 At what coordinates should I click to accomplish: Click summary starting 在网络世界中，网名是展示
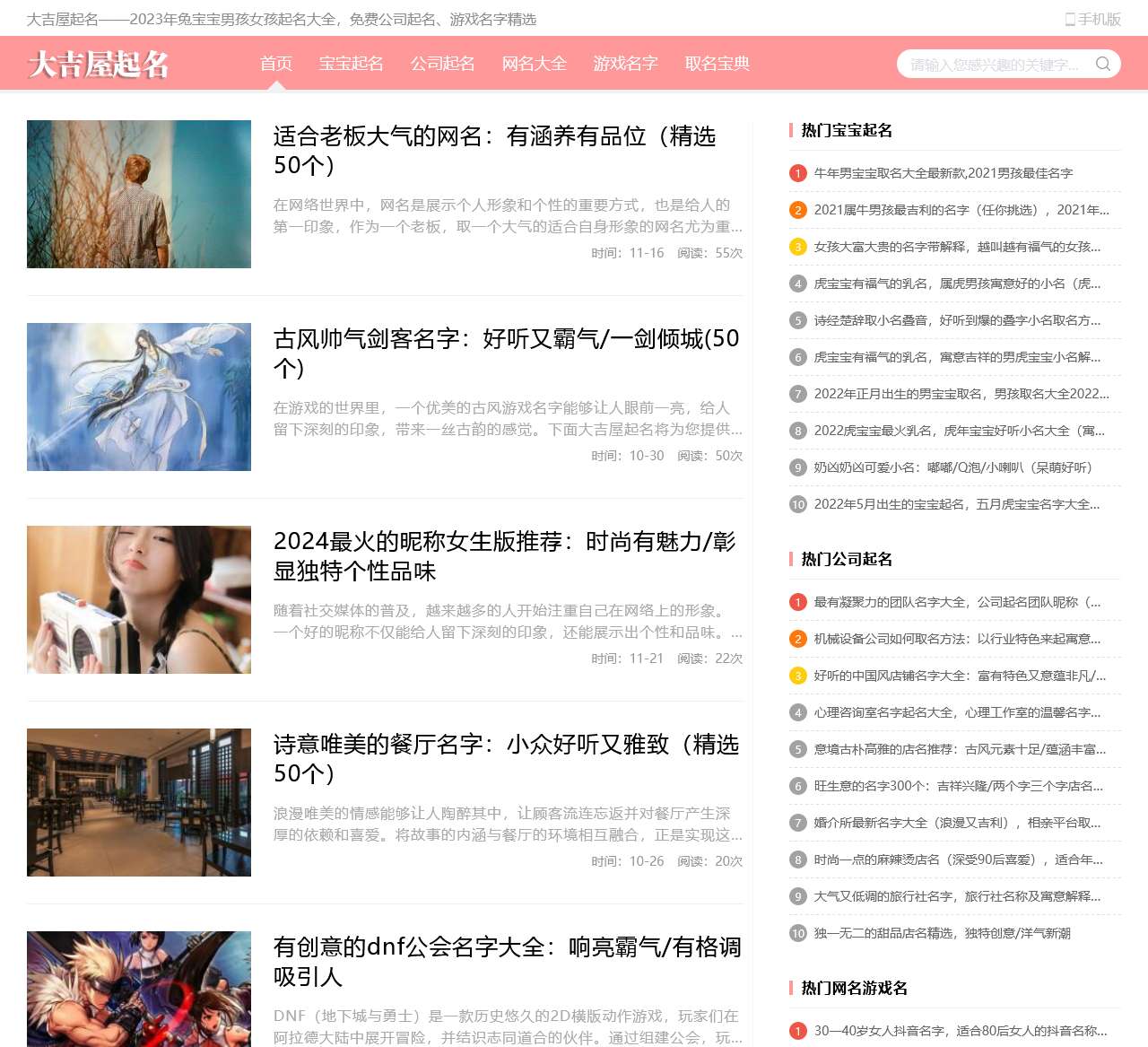click(x=508, y=215)
